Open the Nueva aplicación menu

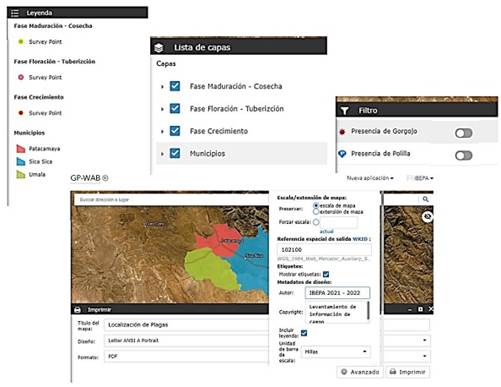tap(370, 178)
